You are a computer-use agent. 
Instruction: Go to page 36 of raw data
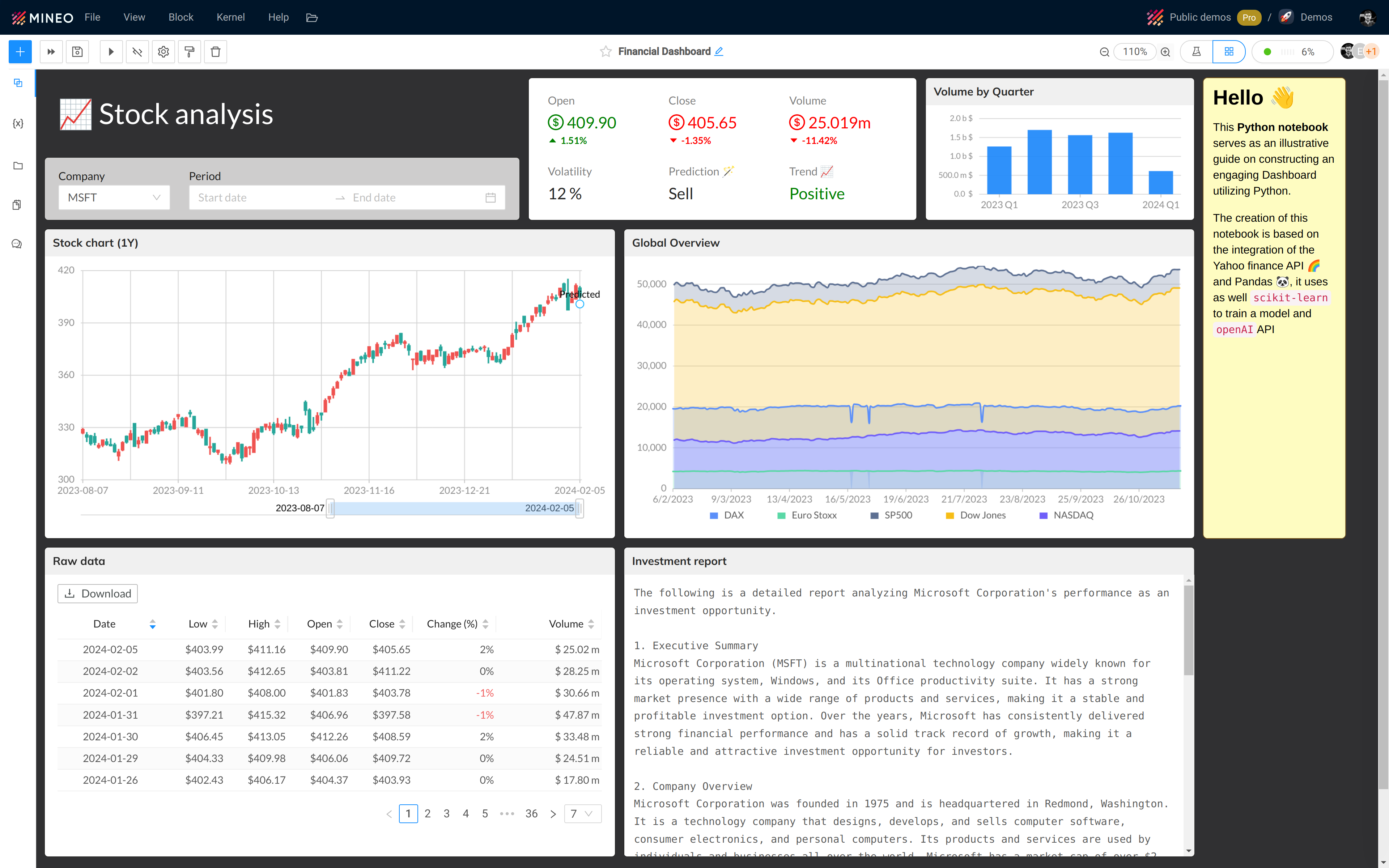[531, 813]
